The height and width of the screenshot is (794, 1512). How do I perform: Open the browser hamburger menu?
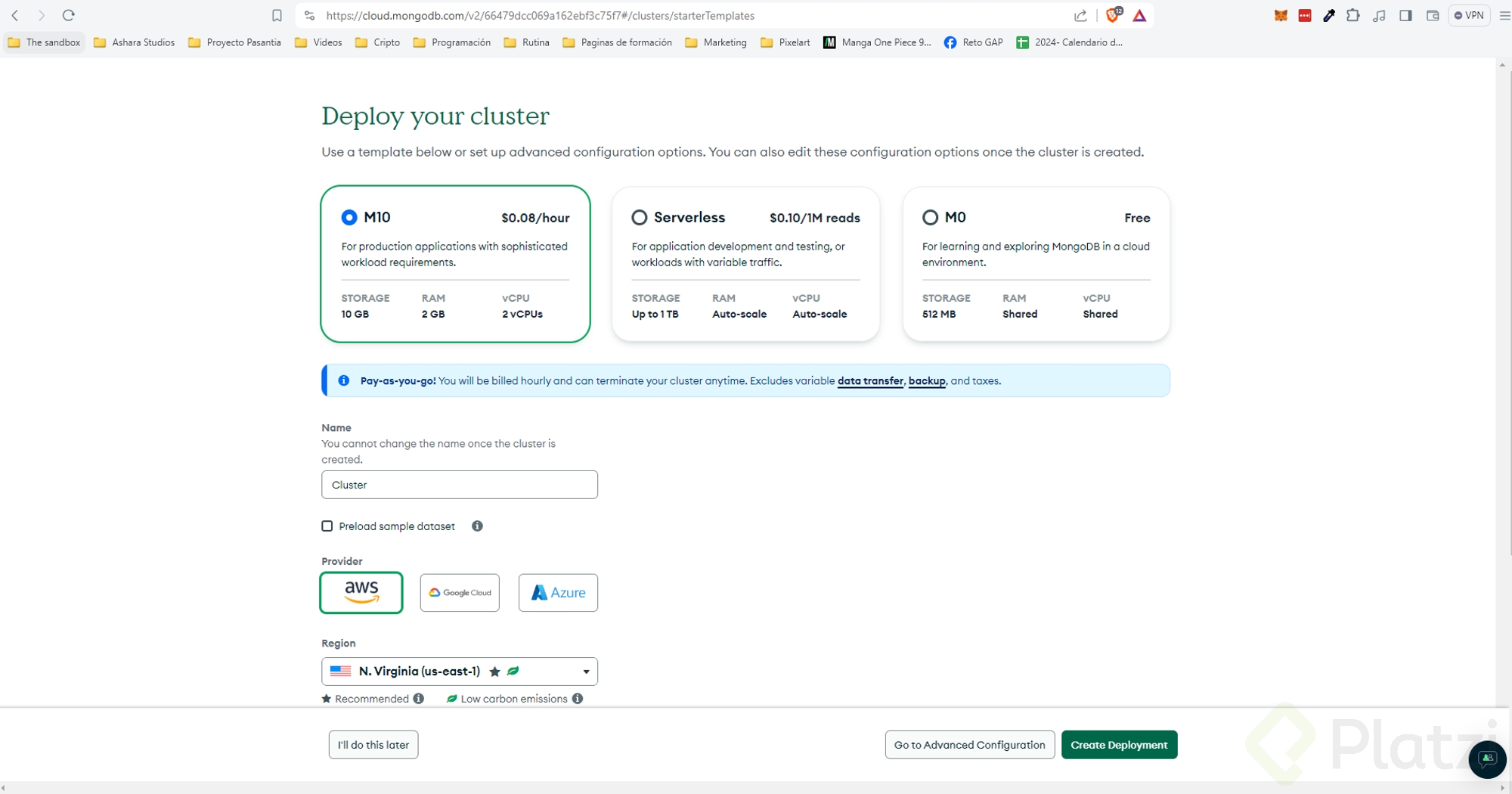(x=1504, y=15)
